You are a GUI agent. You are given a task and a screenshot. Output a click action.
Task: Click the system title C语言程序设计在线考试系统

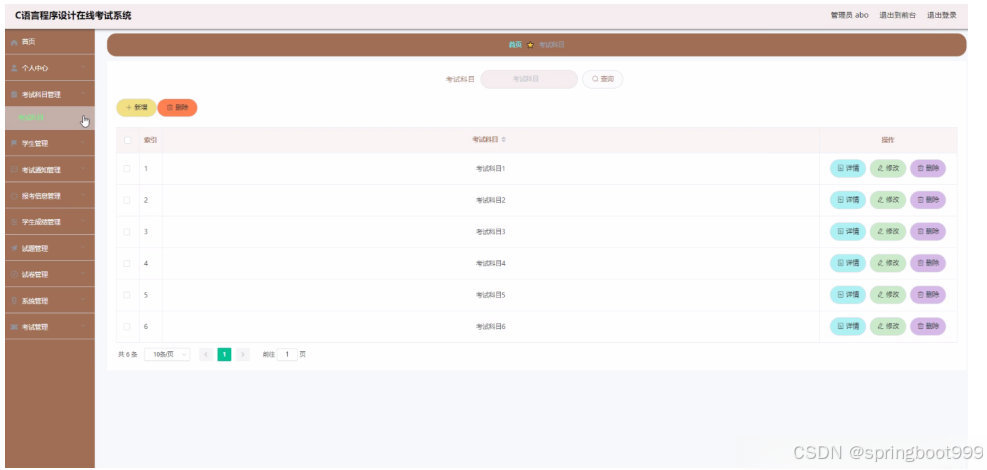click(73, 16)
